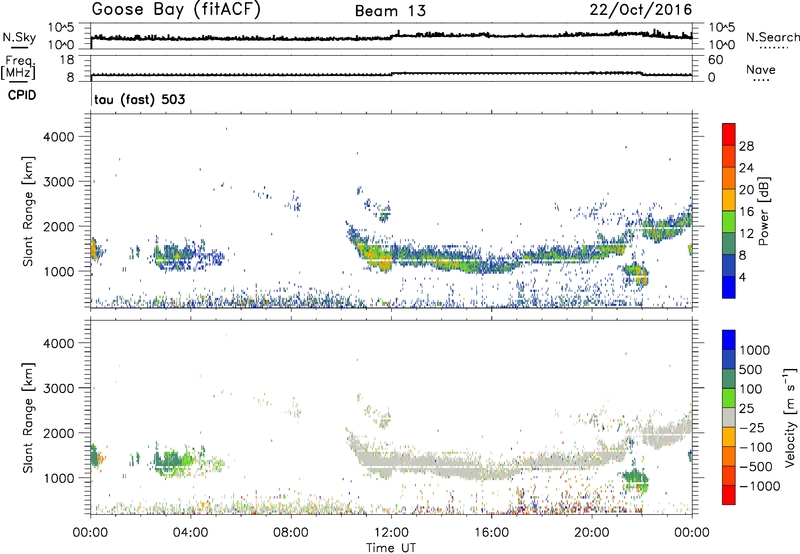Click the 10^5 tick beside N.Sky label
800x554 pixels.
(x=61, y=27)
